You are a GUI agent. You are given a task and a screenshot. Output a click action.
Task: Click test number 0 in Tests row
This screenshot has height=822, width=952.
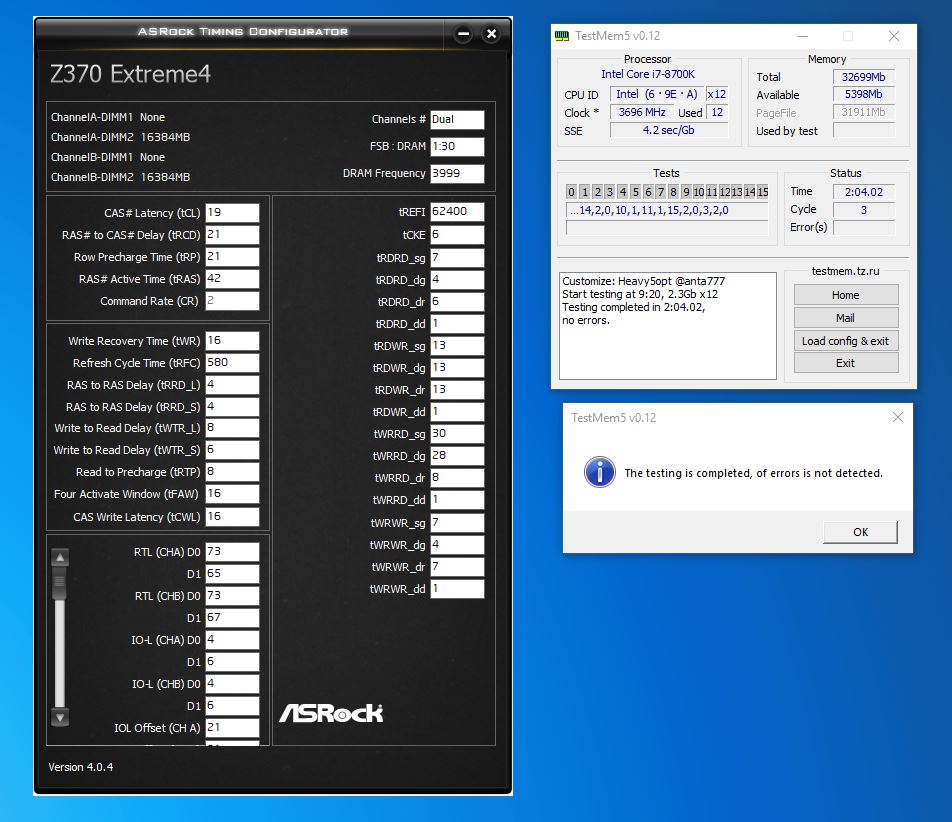point(571,192)
